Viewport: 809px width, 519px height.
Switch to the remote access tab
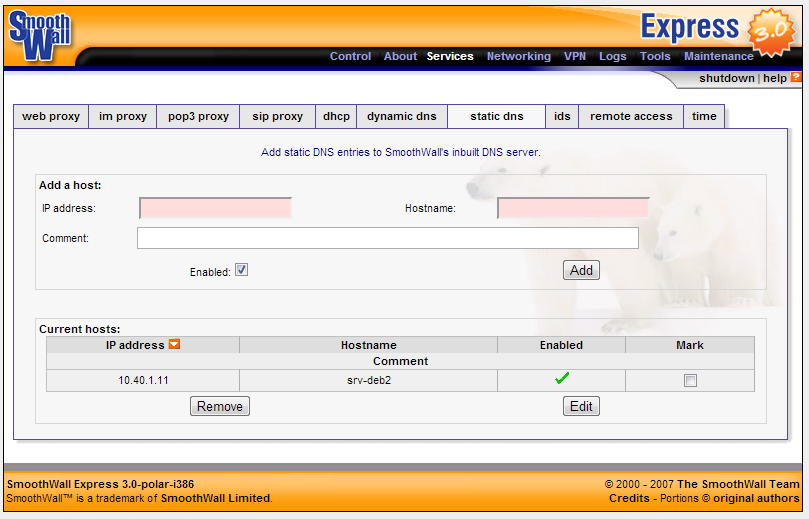tap(631, 117)
